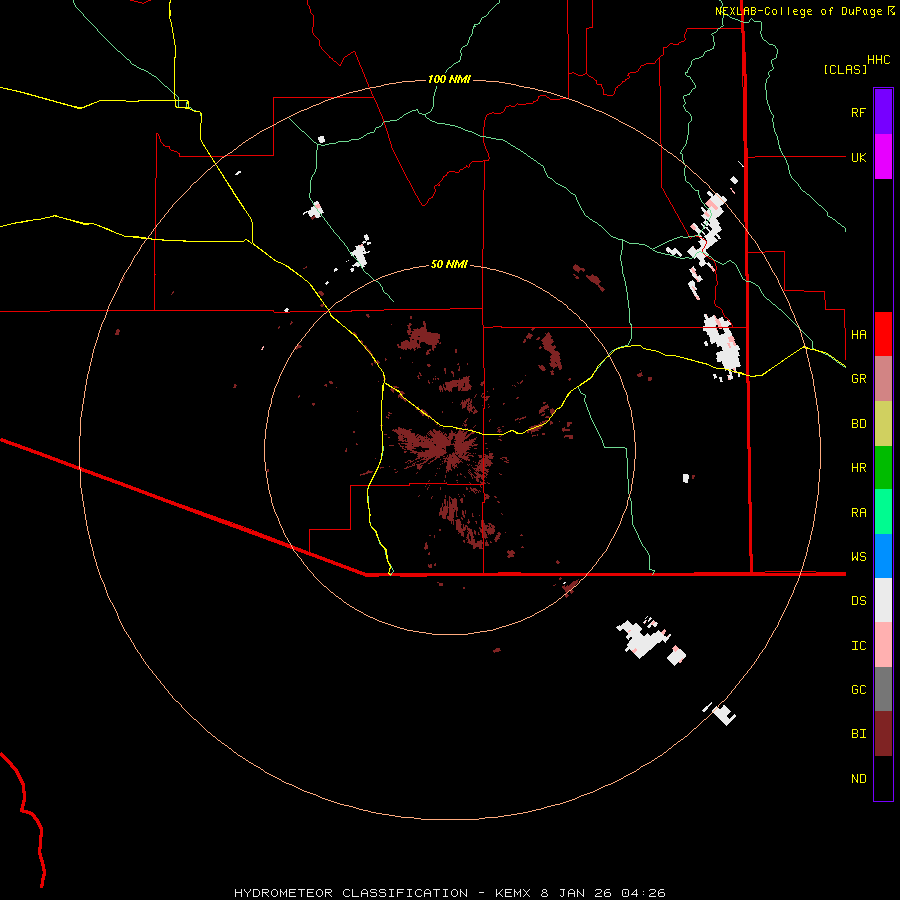Click the radar site center of the echo cluster
This screenshot has height=900, width=900.
tap(451, 449)
